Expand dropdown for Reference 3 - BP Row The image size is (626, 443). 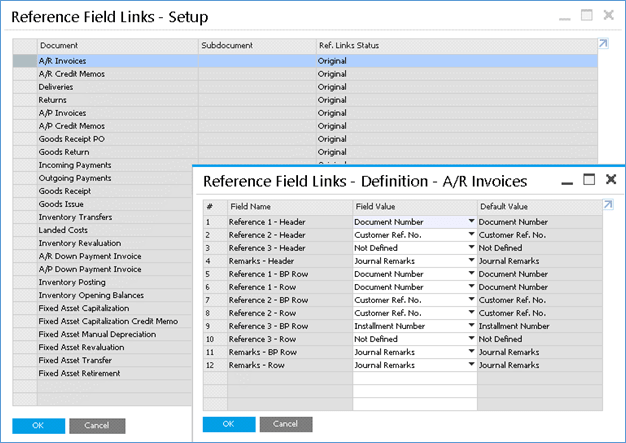pyautogui.click(x=471, y=326)
